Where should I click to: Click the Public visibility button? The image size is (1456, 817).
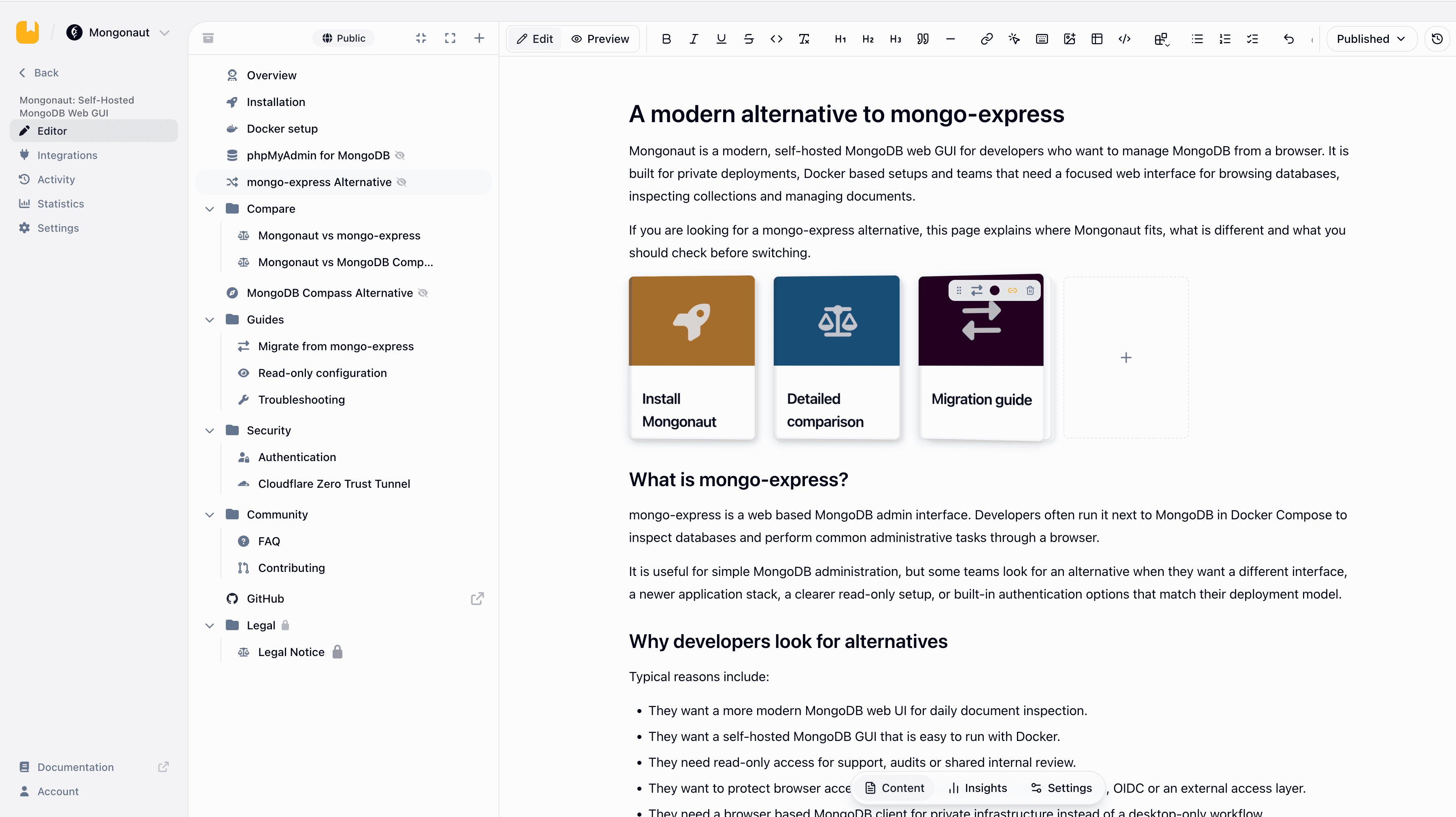(344, 38)
